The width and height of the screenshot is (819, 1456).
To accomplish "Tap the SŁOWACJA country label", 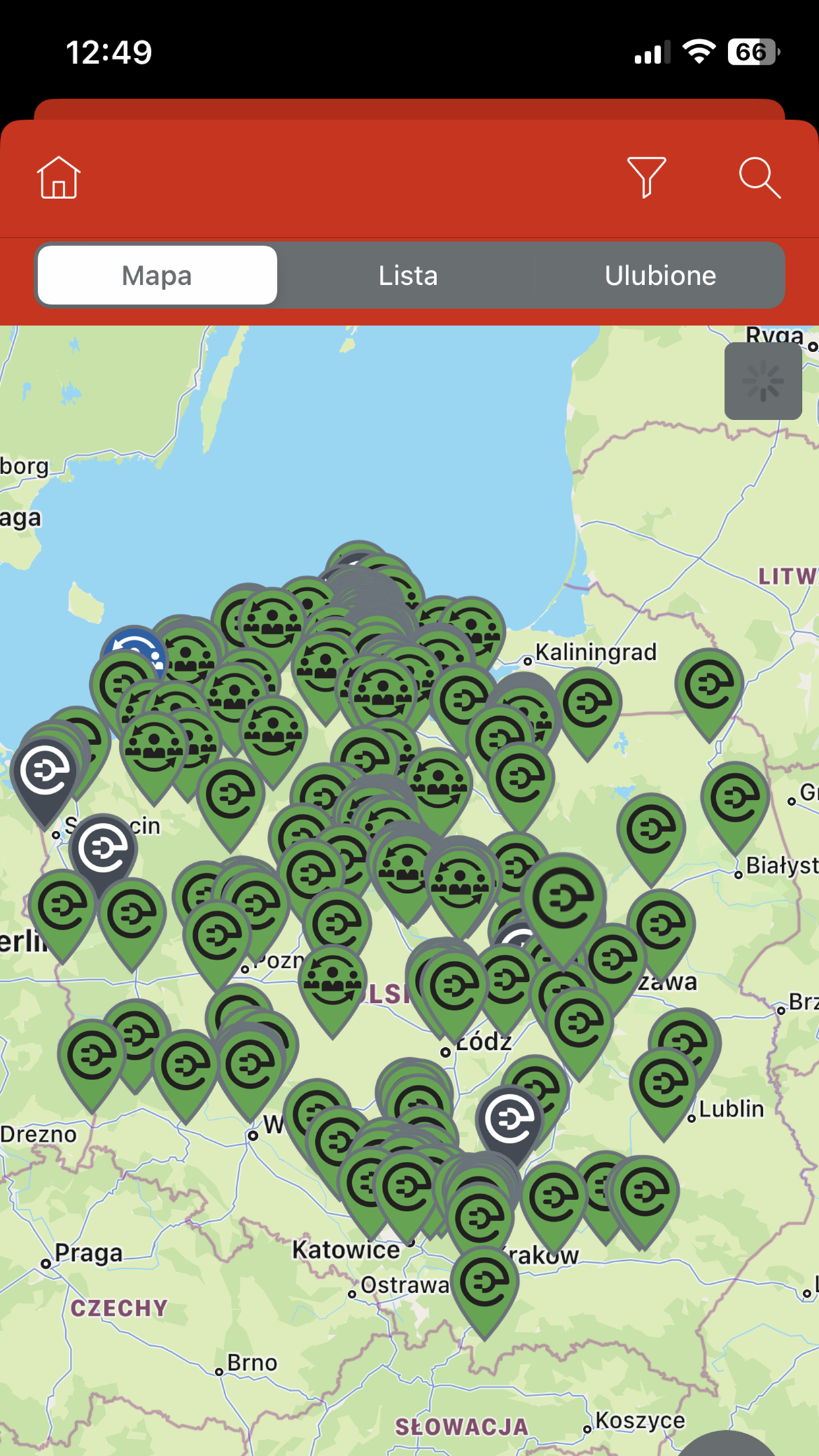I will coord(462,1427).
